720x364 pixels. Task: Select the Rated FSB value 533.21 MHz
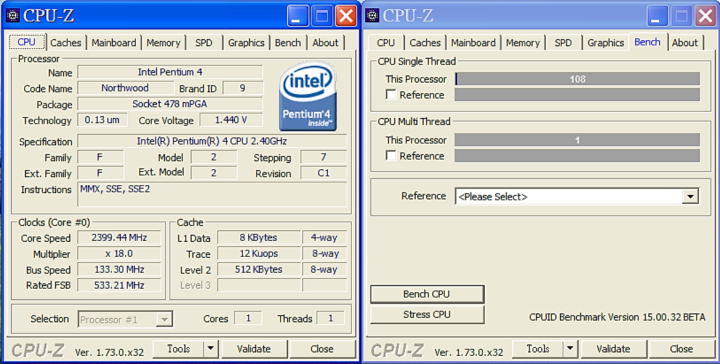[119, 285]
